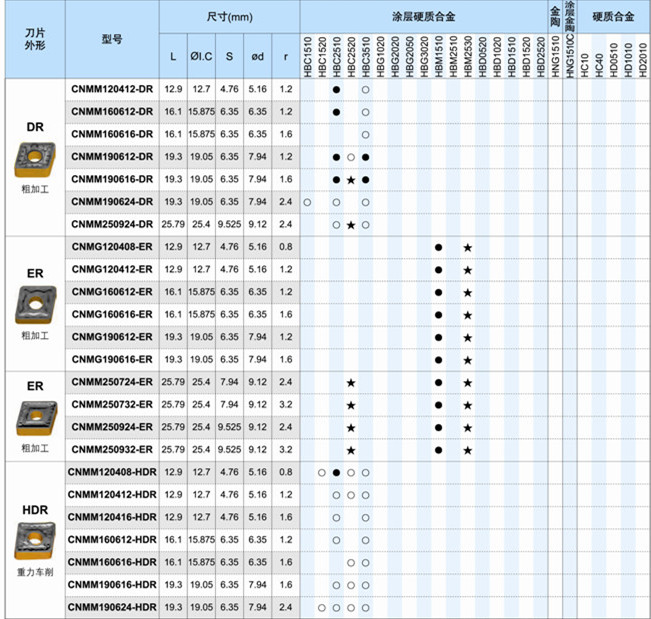Click the 尺寸(mm) header
This screenshot has width=651, height=619.
[229, 18]
